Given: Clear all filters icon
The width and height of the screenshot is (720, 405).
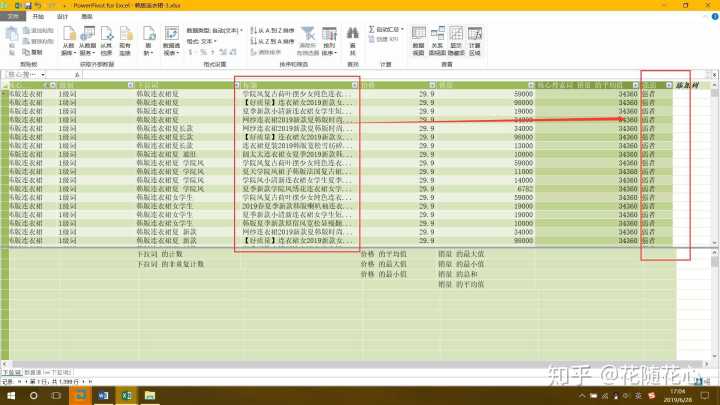Looking at the screenshot, I should coord(307,40).
